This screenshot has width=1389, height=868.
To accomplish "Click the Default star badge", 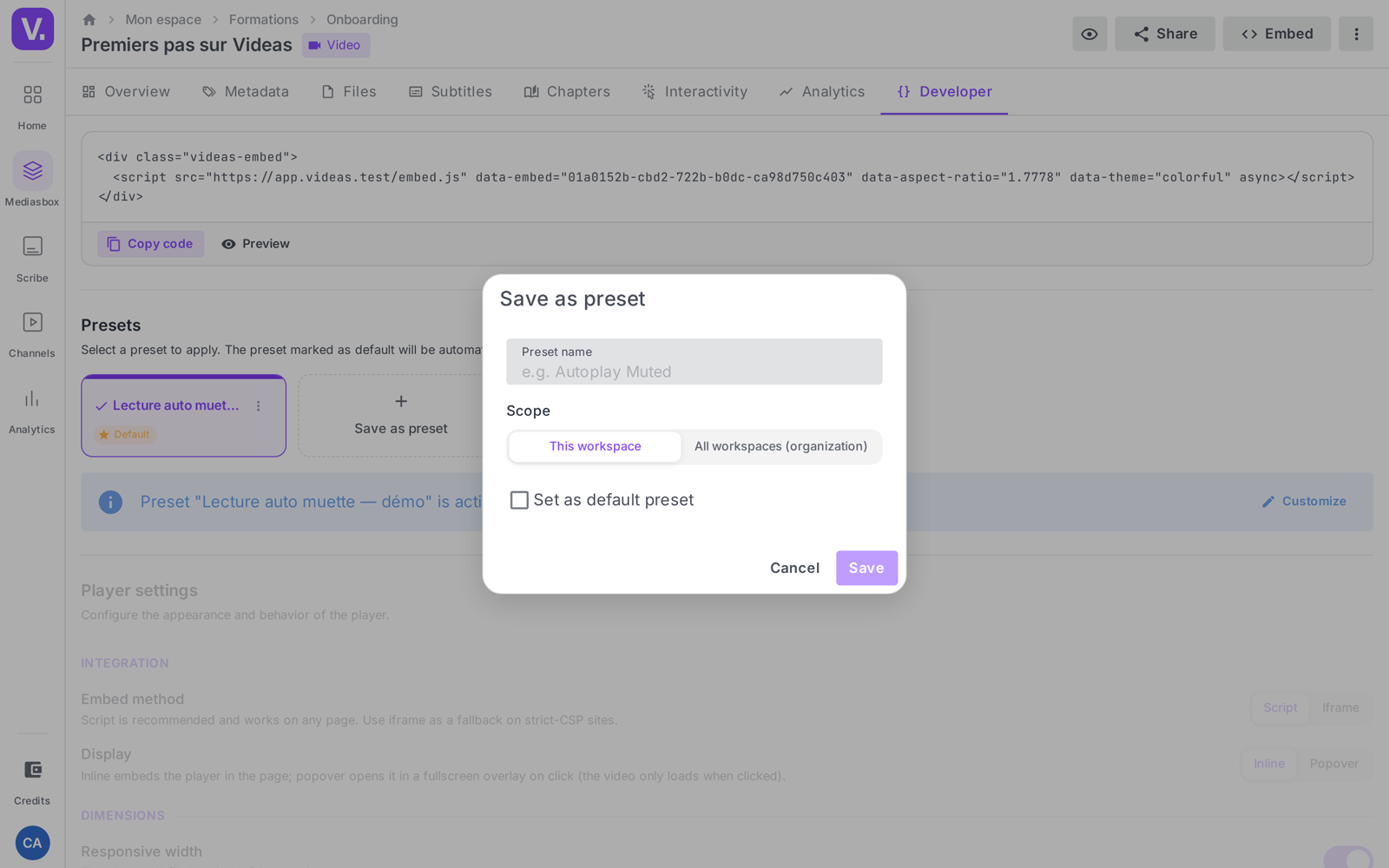I will (x=125, y=434).
